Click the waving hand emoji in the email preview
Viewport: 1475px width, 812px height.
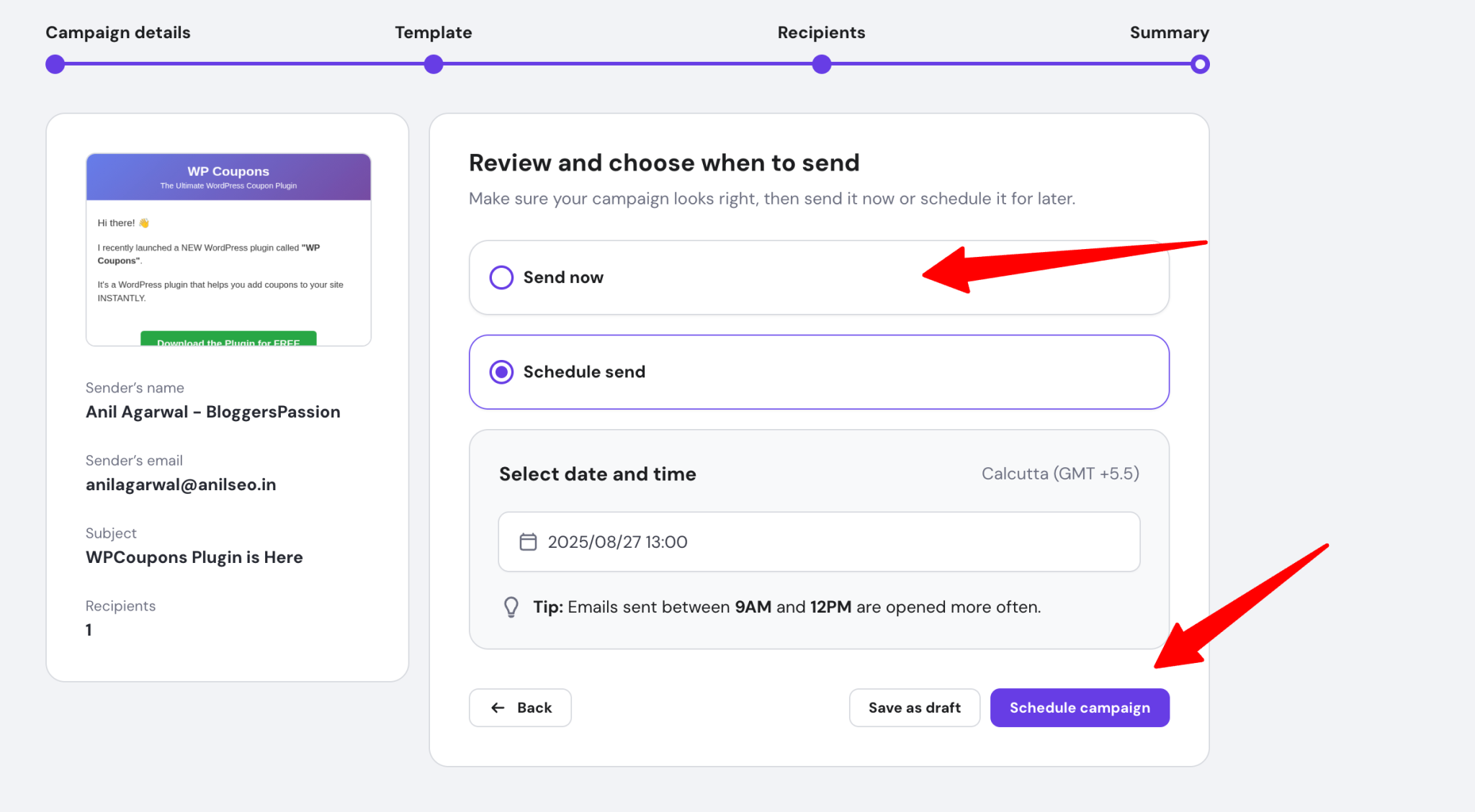coord(143,222)
